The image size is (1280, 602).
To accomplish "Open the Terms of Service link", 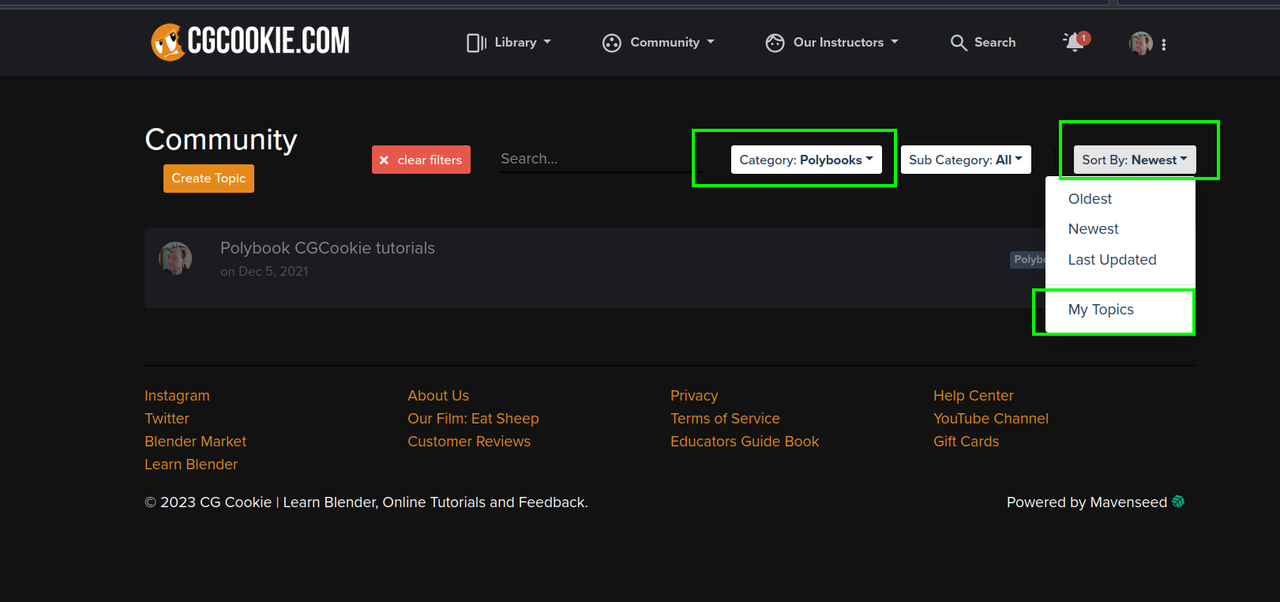I will tap(725, 418).
